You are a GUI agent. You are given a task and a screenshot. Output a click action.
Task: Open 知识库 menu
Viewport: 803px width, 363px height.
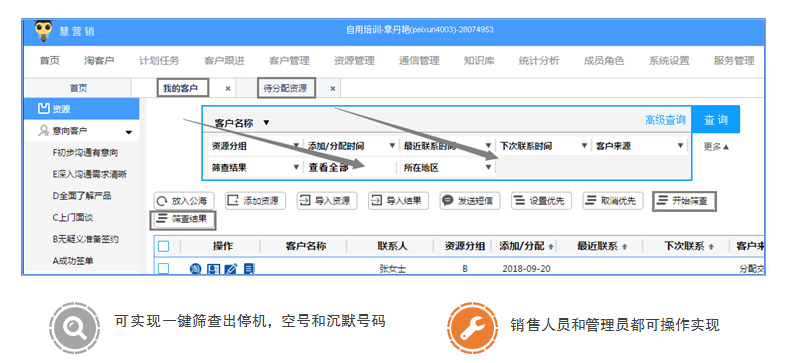tap(479, 60)
